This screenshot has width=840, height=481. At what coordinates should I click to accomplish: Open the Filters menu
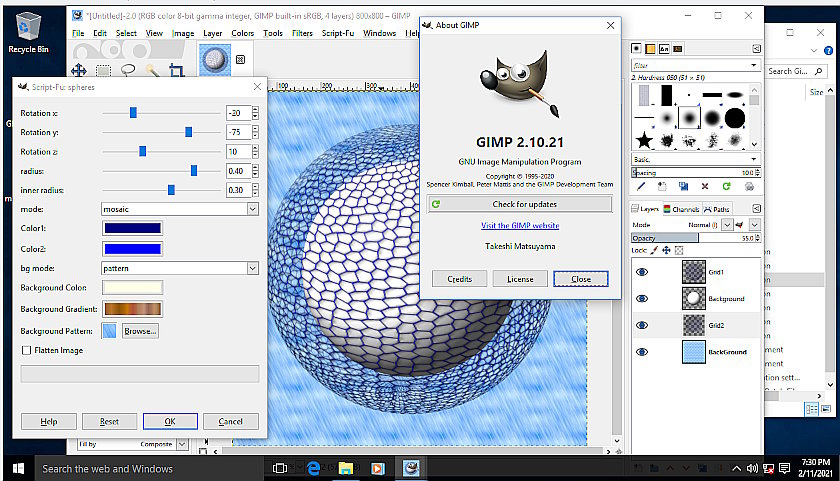[x=302, y=33]
